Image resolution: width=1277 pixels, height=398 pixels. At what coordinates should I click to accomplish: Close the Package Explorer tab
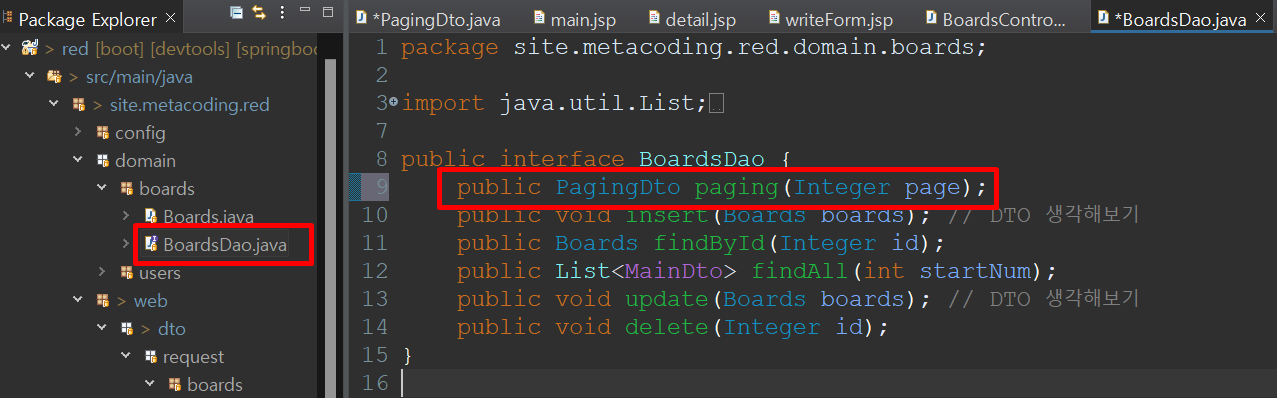[x=169, y=18]
